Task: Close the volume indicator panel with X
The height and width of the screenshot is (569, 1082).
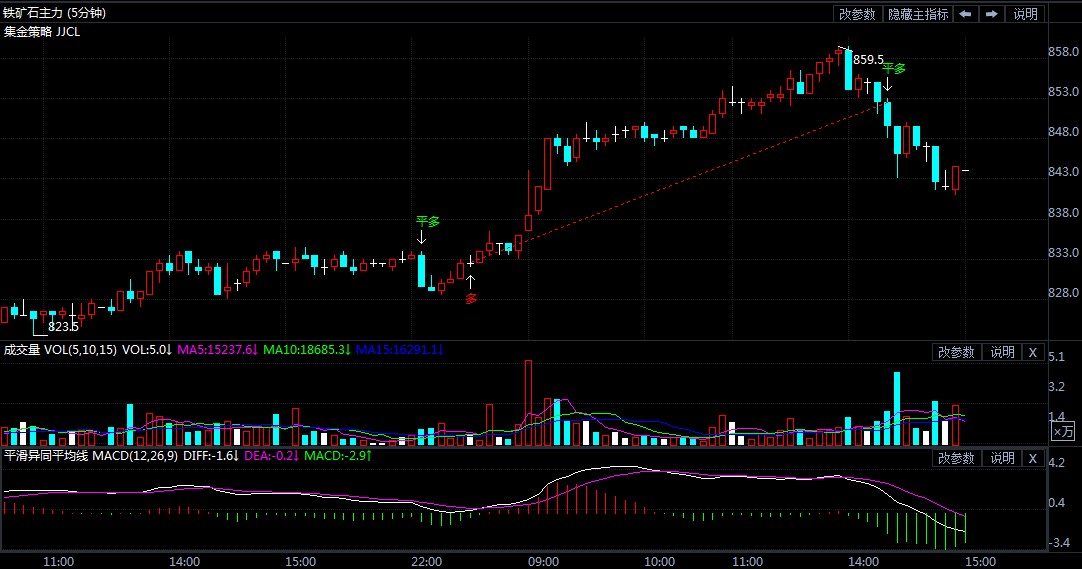Action: (1032, 352)
